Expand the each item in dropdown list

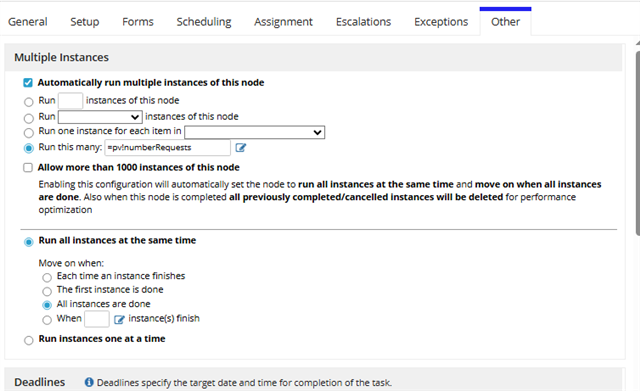point(255,132)
